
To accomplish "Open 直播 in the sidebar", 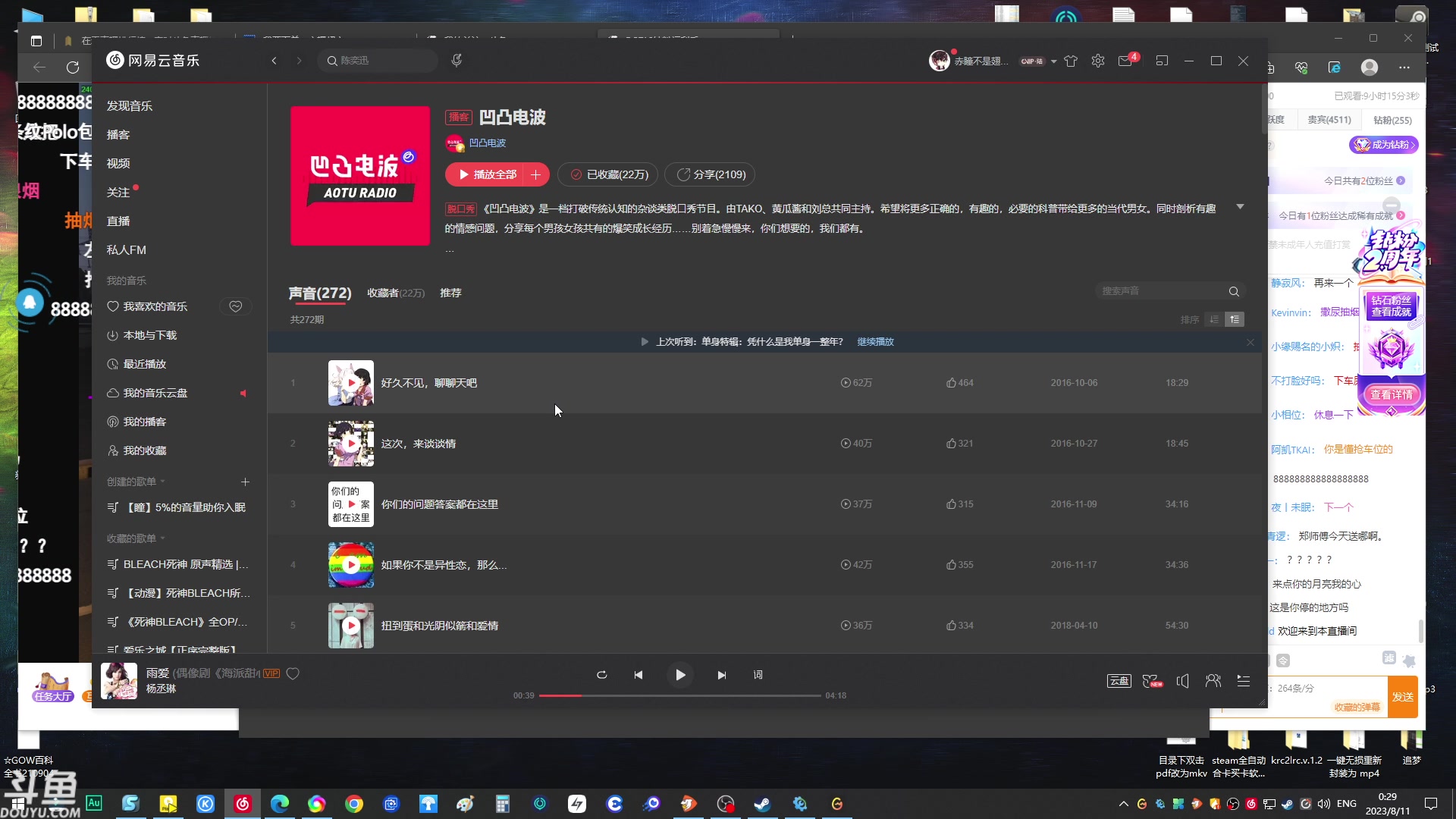I will [x=118, y=221].
